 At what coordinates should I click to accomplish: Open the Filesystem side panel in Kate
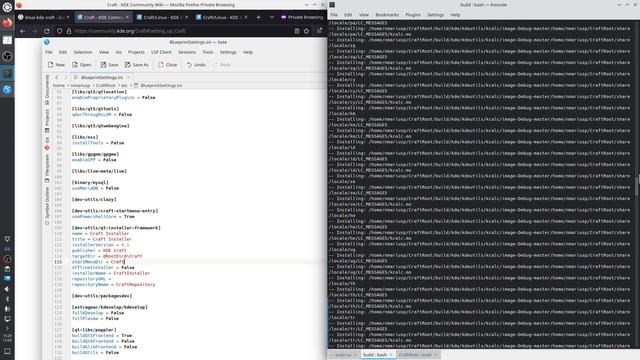pos(47,168)
